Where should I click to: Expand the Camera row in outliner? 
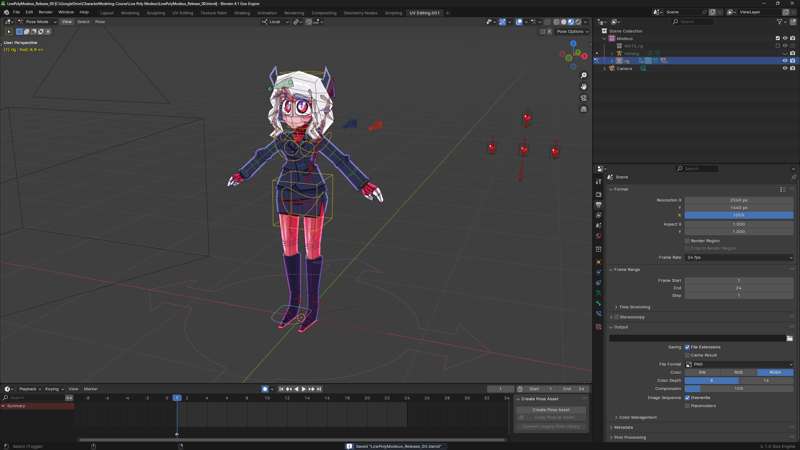click(604, 68)
